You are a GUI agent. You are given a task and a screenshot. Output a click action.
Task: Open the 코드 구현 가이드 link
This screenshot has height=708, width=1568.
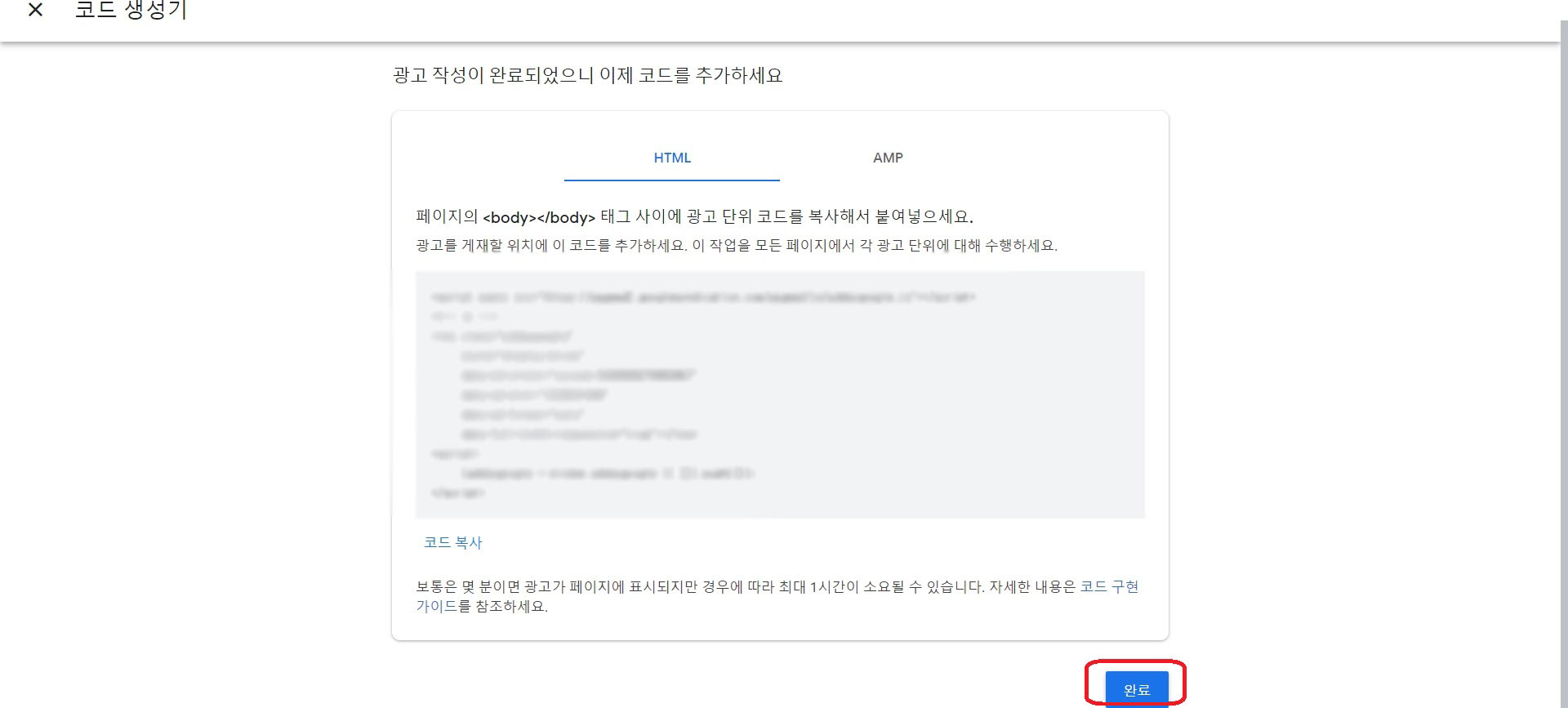1109,586
